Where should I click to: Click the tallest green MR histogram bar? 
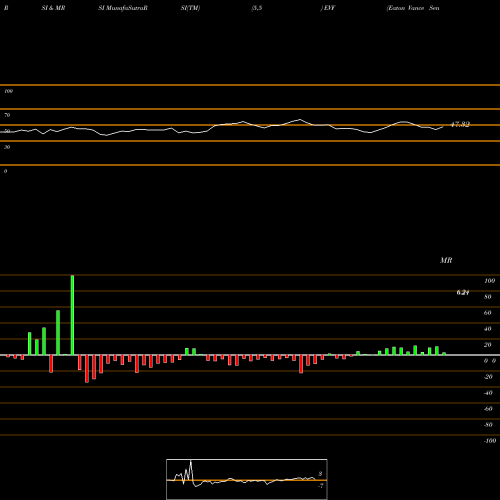72,315
